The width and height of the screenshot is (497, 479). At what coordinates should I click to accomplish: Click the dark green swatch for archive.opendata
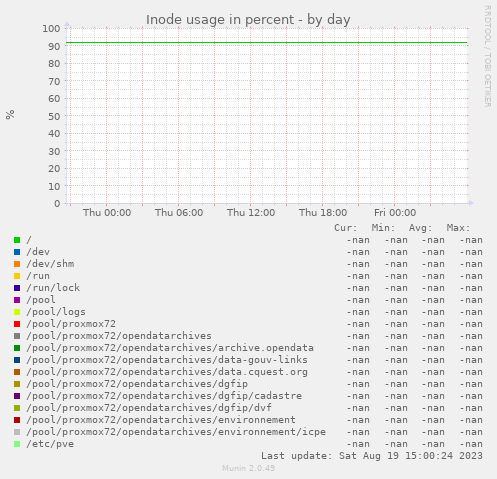[17, 348]
